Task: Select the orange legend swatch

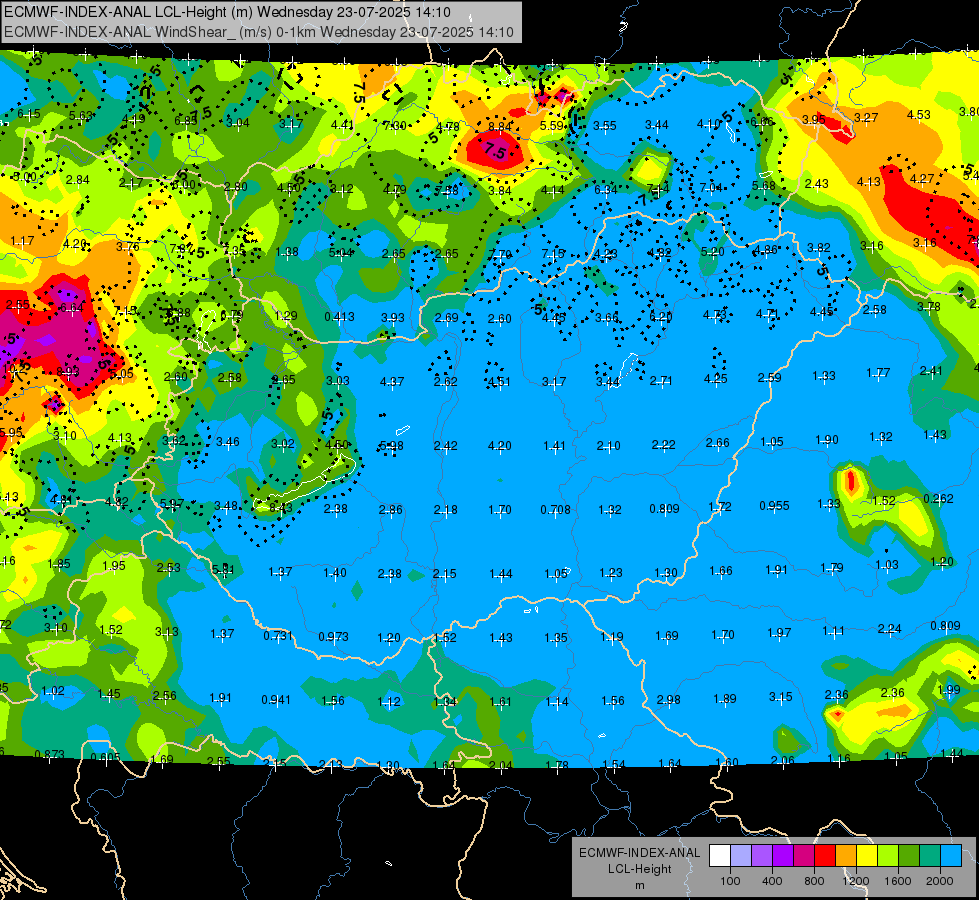Action: tap(846, 856)
